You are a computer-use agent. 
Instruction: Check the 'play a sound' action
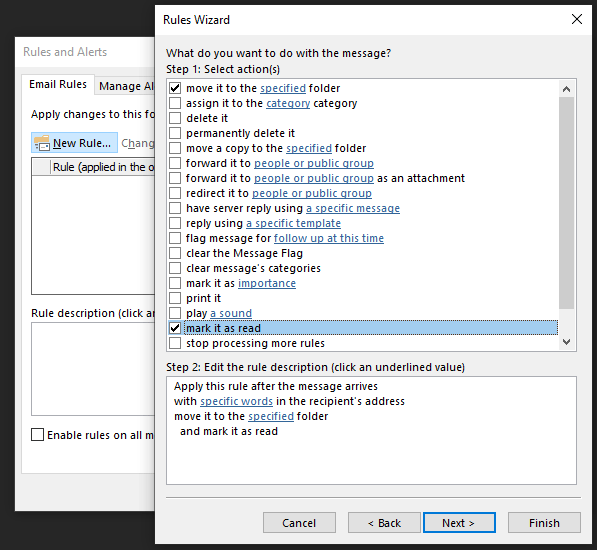click(x=175, y=313)
